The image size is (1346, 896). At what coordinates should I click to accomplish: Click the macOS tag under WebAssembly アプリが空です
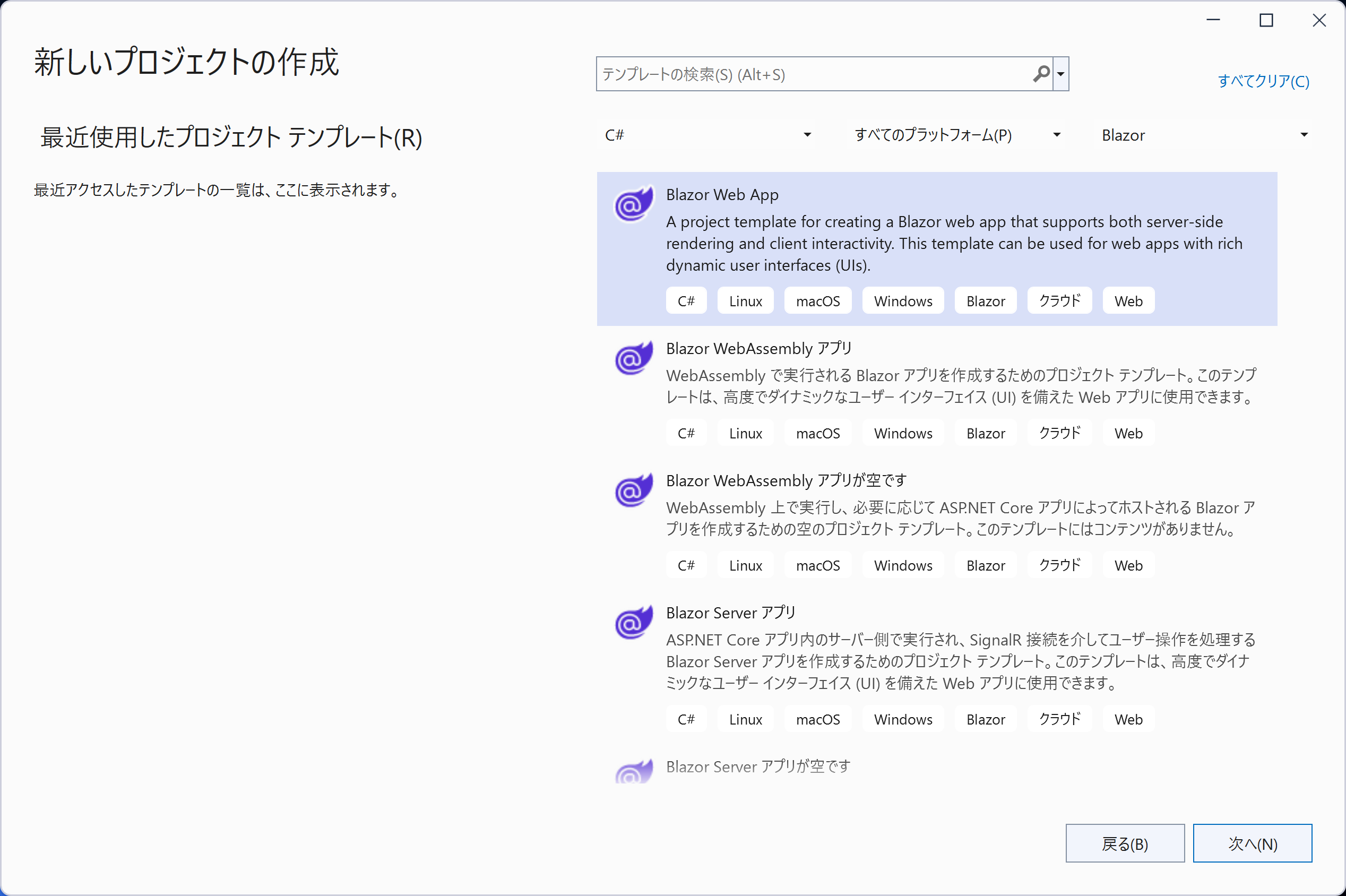coord(818,565)
